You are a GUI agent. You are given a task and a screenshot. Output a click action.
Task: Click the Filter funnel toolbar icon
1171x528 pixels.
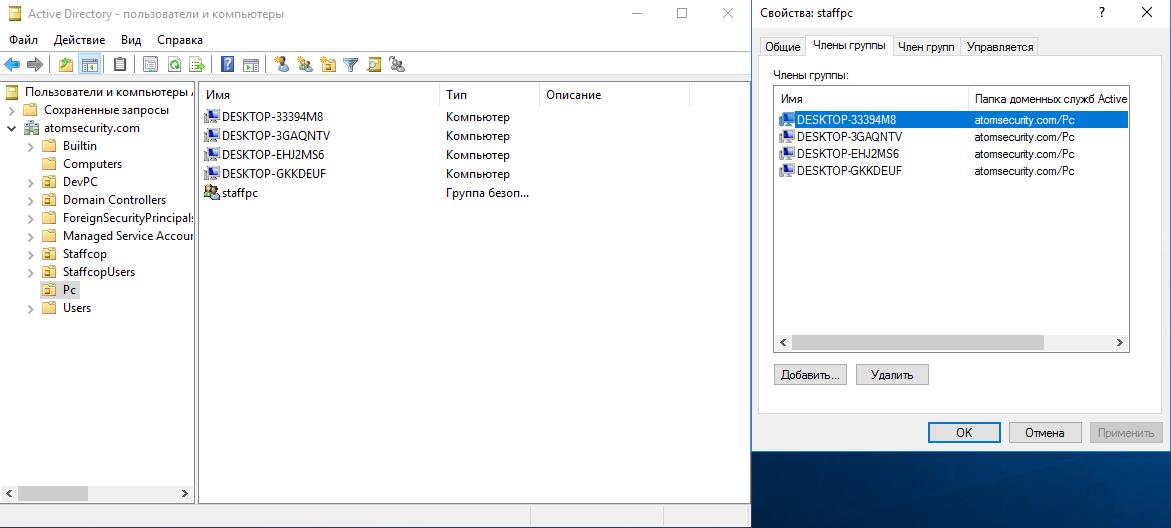[x=351, y=65]
